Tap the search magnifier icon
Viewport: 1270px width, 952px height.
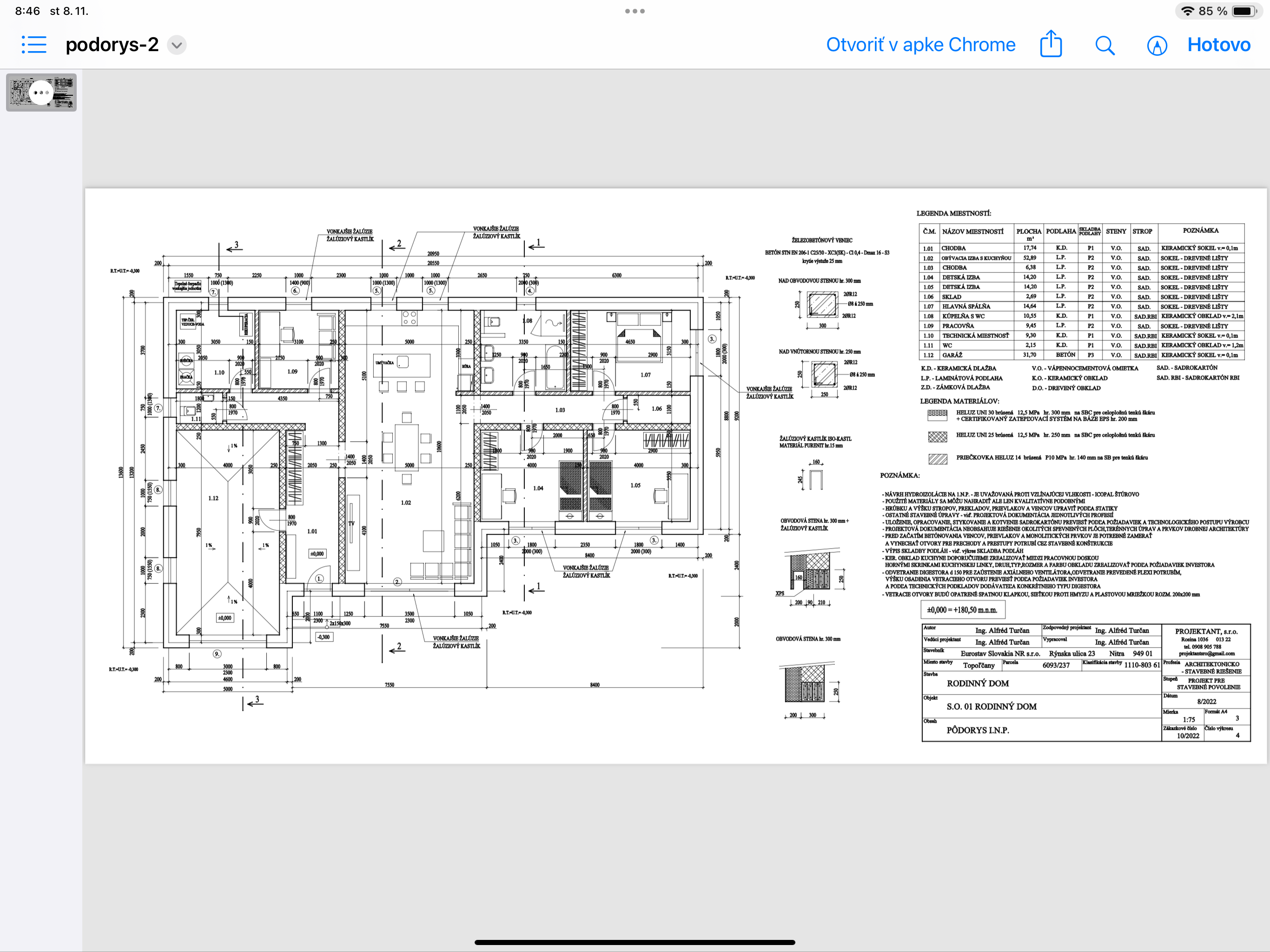(1104, 45)
